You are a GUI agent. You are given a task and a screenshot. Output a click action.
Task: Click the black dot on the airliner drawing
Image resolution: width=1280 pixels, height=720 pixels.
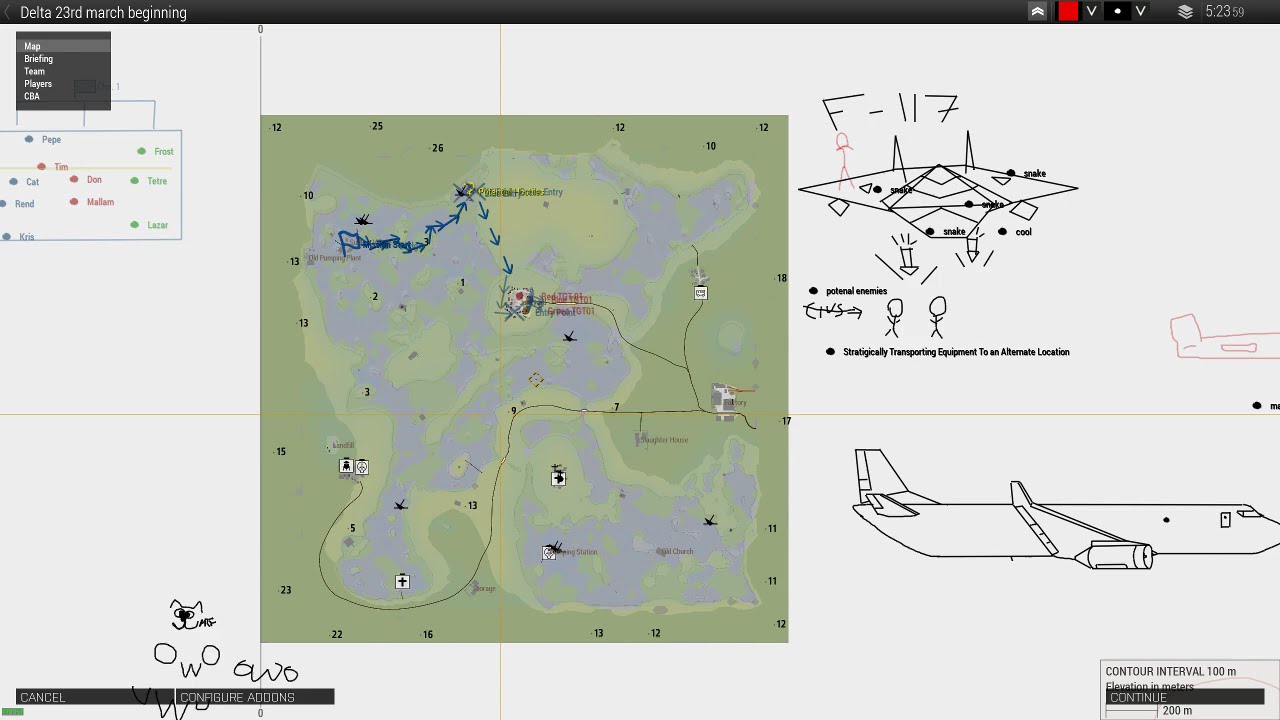tap(1166, 520)
